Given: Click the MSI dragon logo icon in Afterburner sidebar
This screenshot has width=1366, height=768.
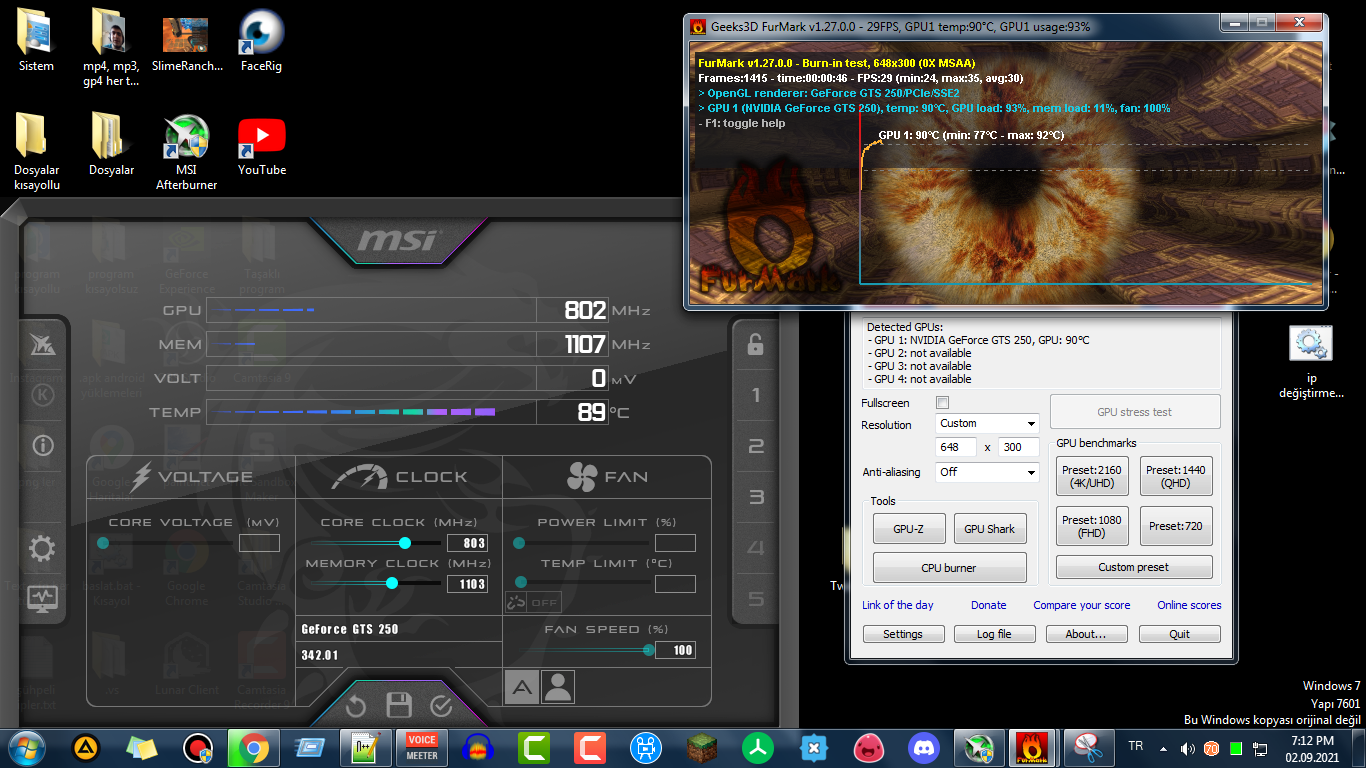Looking at the screenshot, I should pos(43,345).
